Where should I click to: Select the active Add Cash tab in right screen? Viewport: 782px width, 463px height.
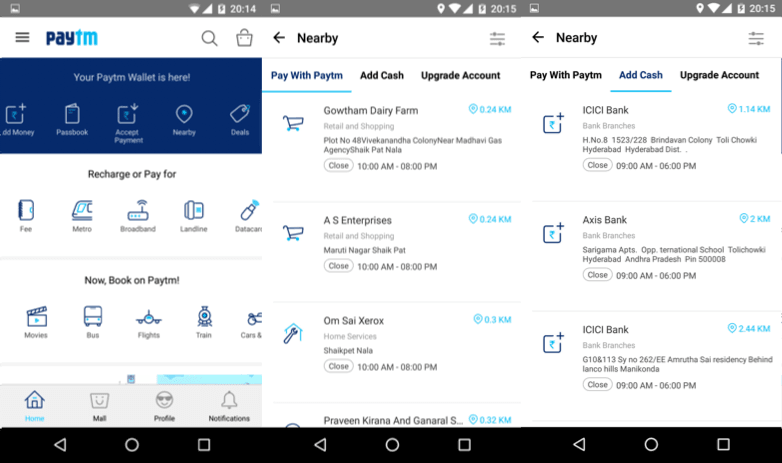[641, 75]
